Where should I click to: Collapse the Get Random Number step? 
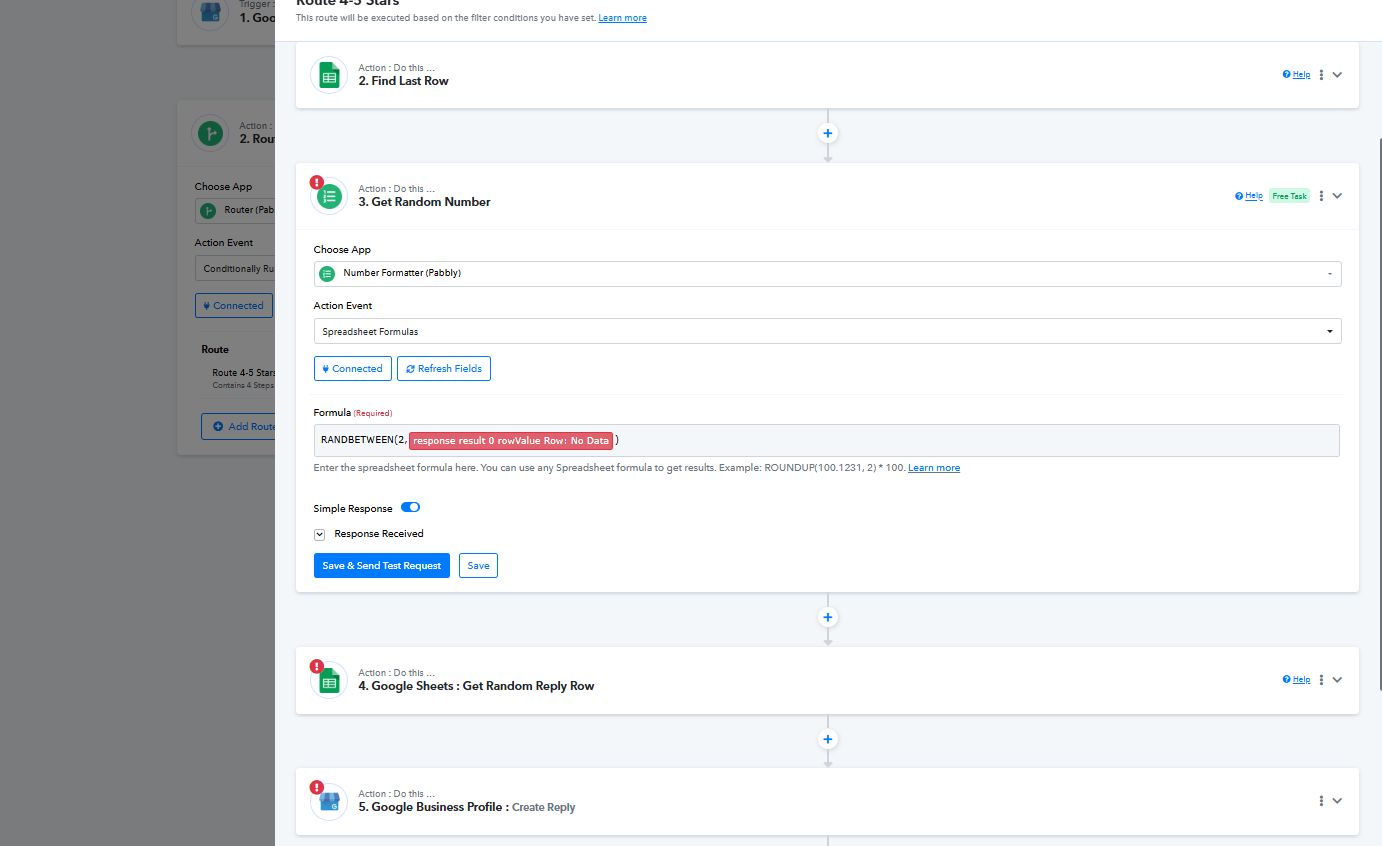1337,196
